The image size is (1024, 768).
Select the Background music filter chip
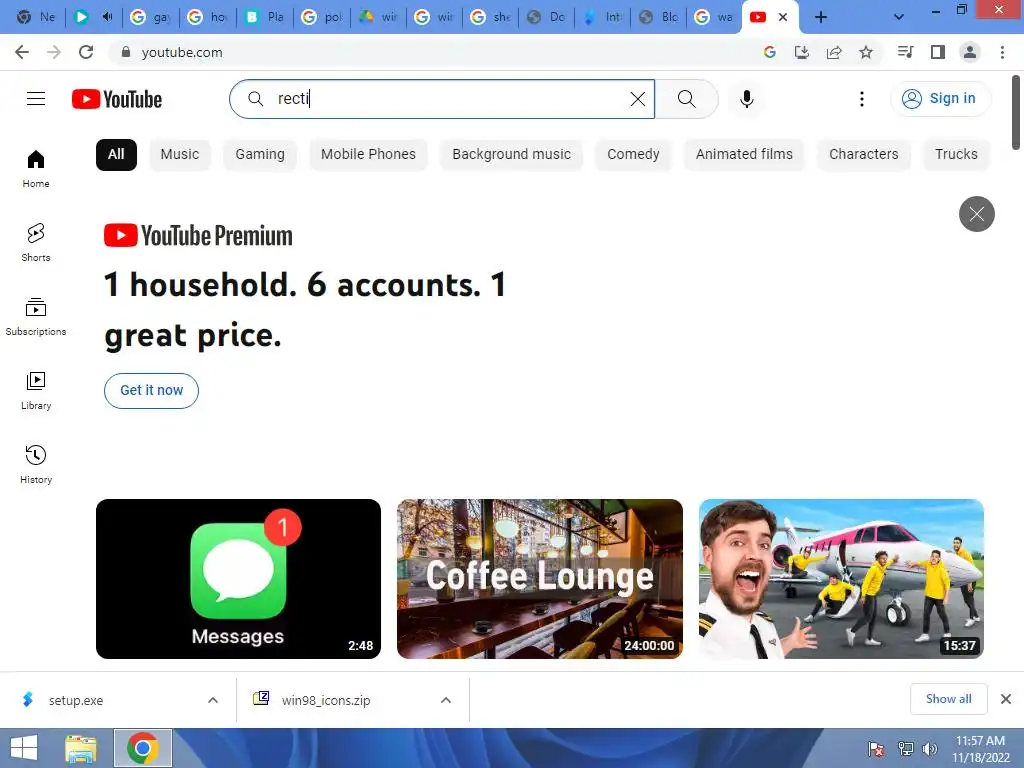511,155
